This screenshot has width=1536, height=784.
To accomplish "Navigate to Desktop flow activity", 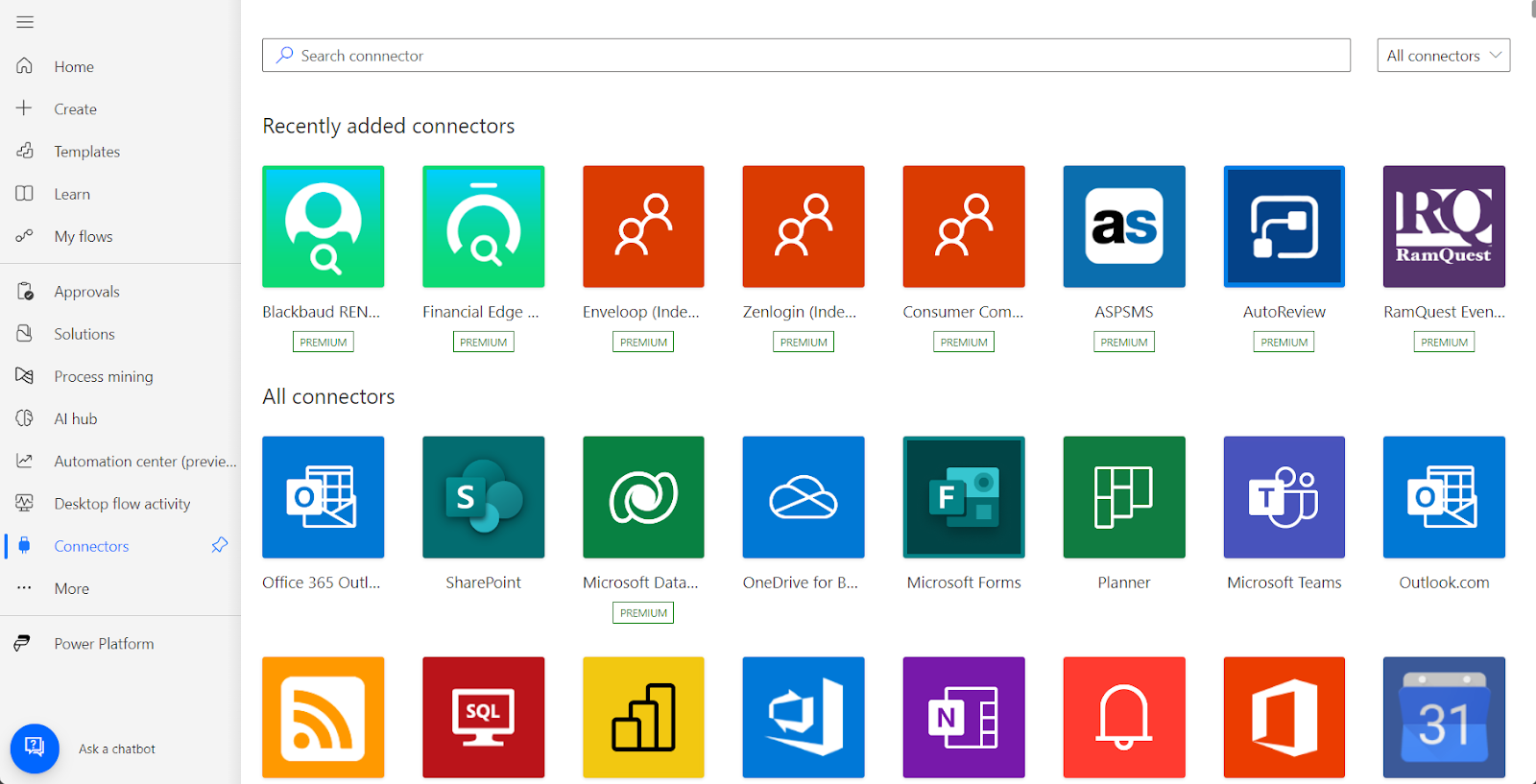I will pyautogui.click(x=120, y=504).
